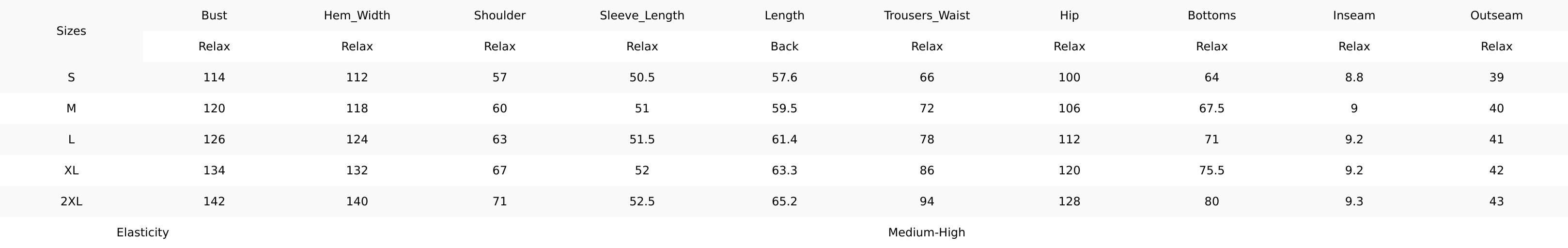
Task: Click the Inseam column header
Action: [x=1354, y=16]
